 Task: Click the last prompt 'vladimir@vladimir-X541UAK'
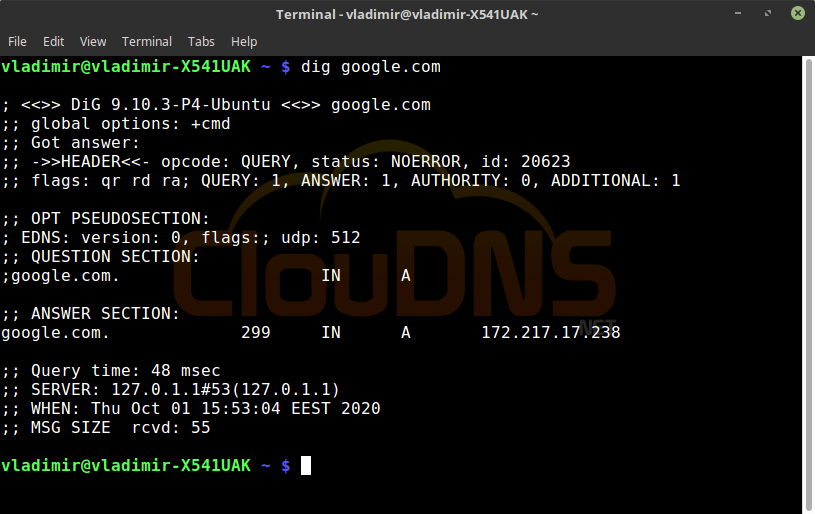pos(126,466)
